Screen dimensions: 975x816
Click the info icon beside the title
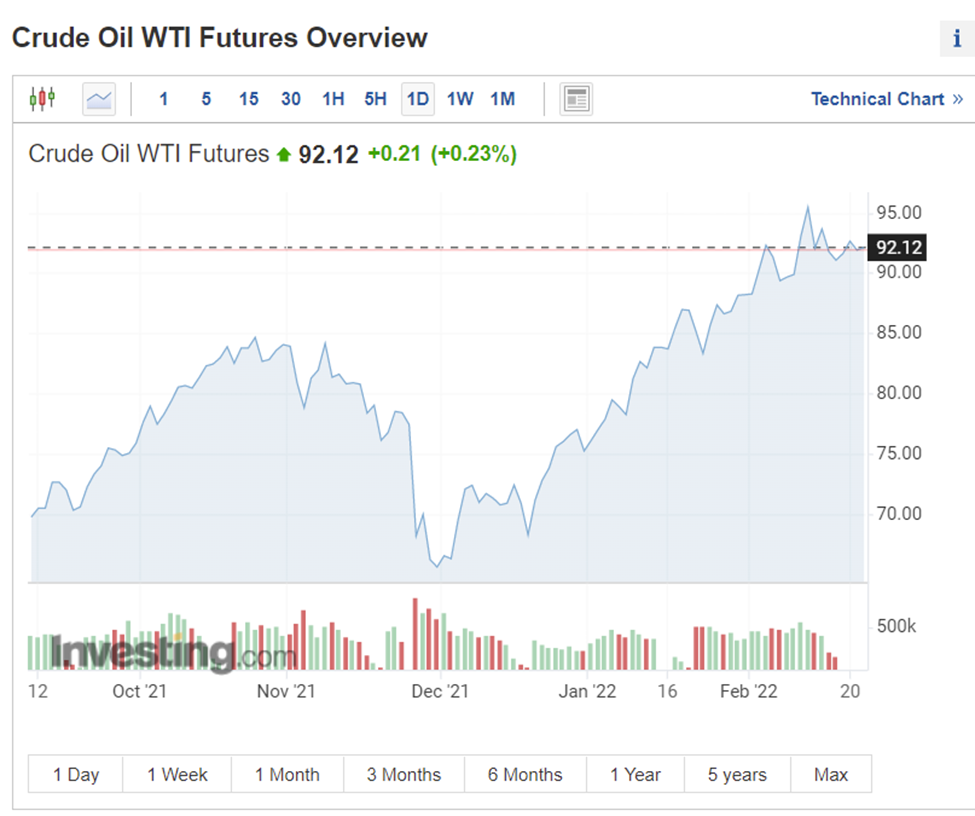[956, 40]
